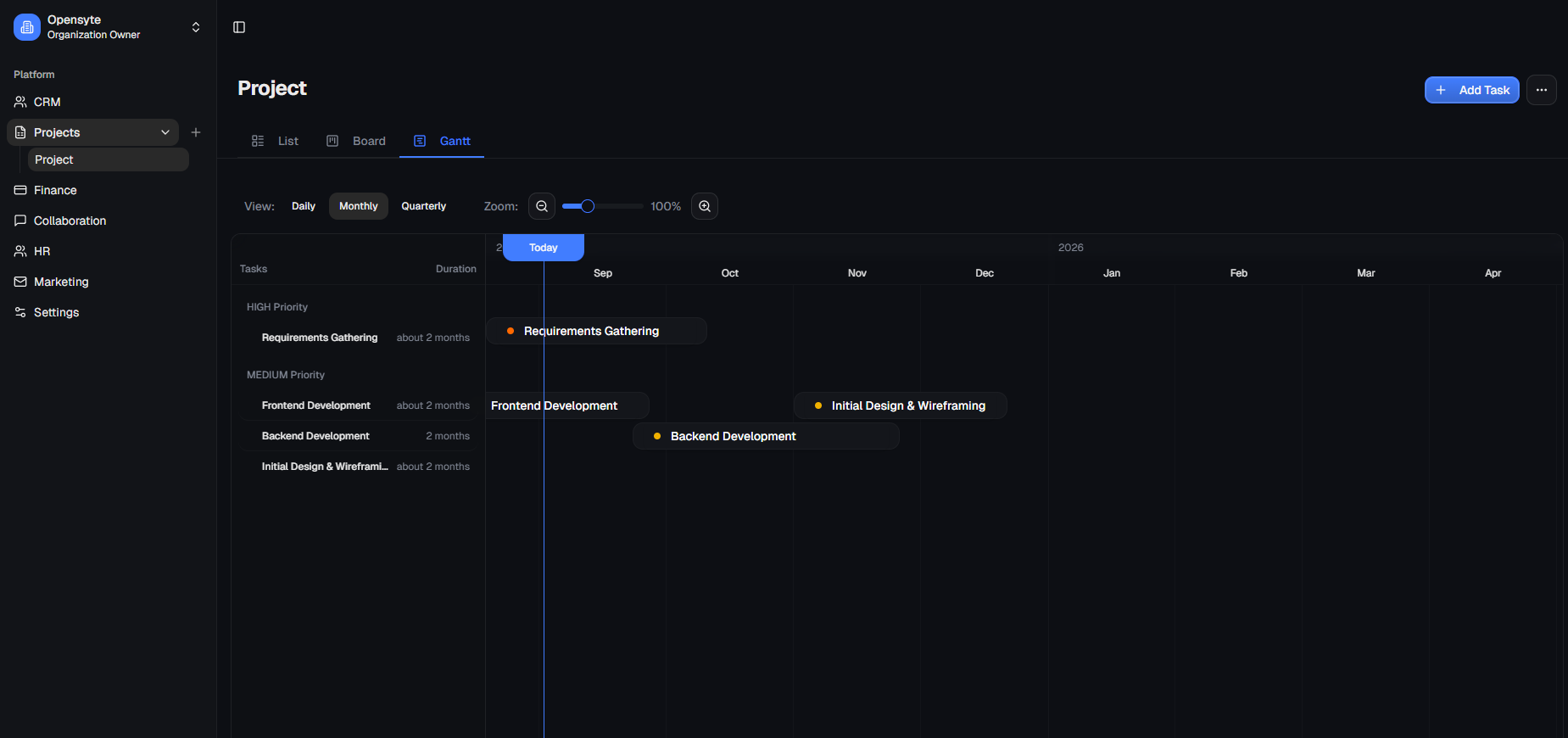The height and width of the screenshot is (738, 1568).
Task: Toggle the sidebar panel icon
Action: click(x=239, y=27)
